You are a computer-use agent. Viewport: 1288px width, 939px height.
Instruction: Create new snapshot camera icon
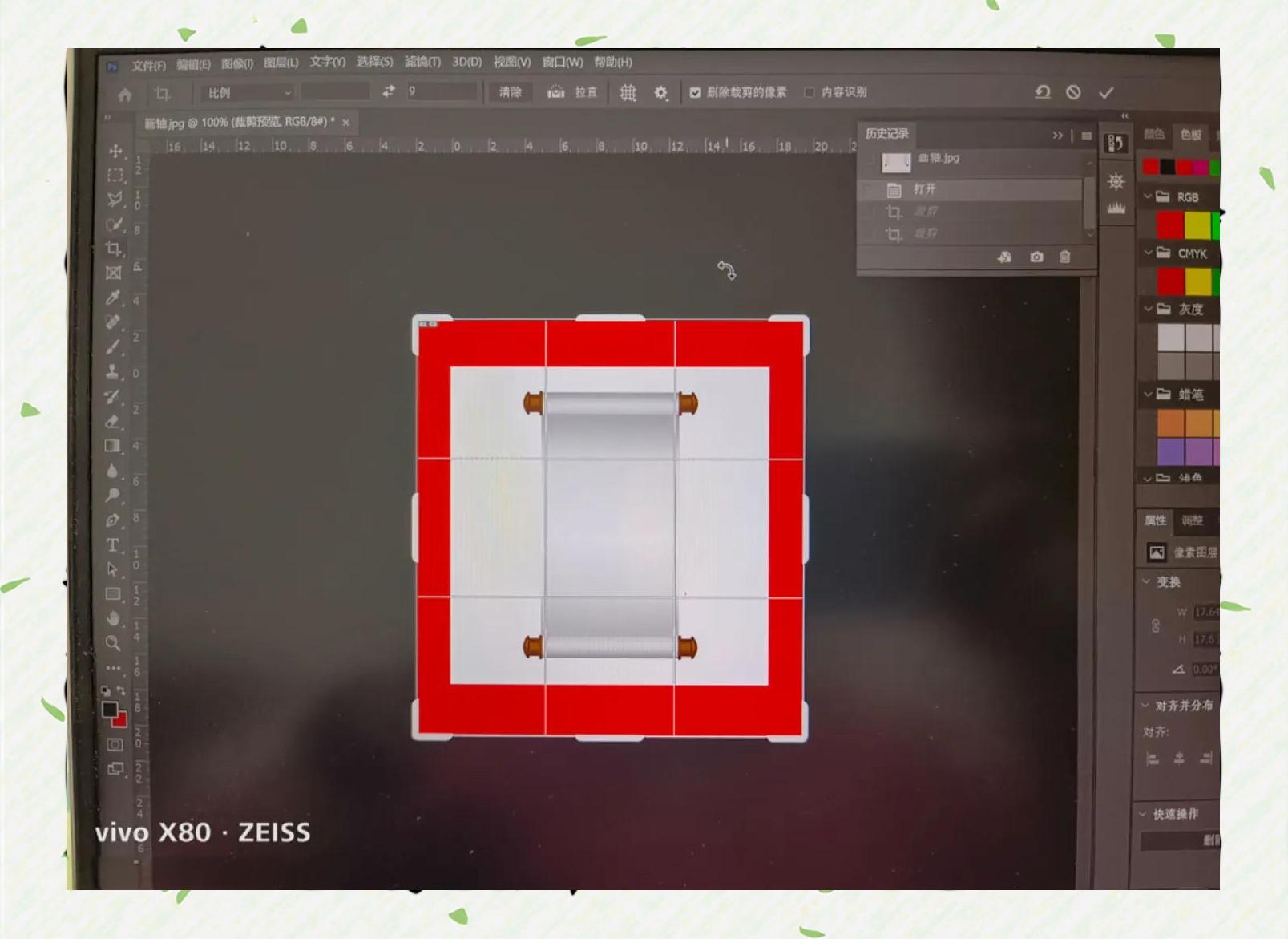pyautogui.click(x=1036, y=257)
